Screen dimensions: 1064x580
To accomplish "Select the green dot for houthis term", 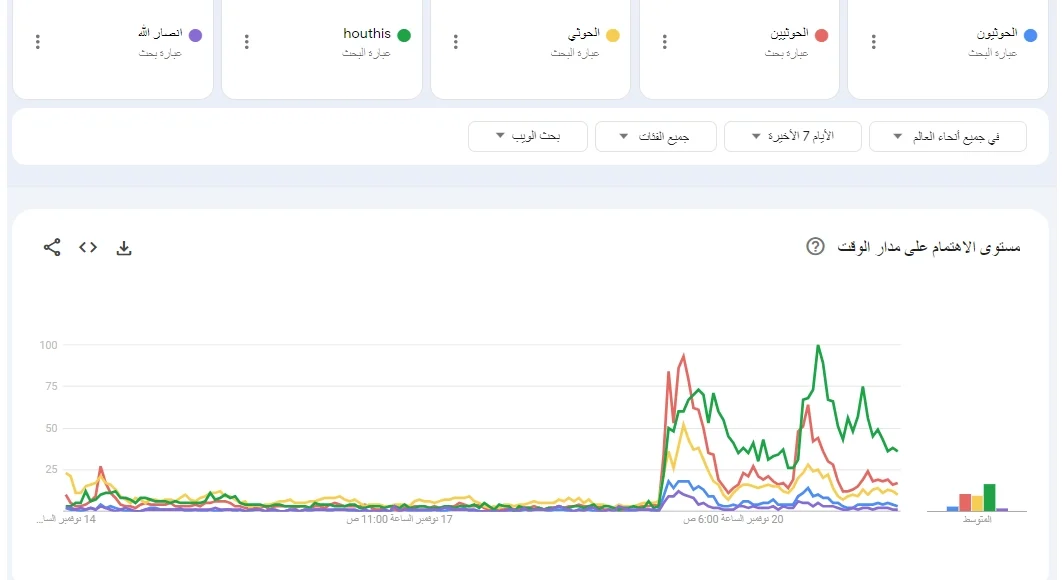I will coord(404,33).
